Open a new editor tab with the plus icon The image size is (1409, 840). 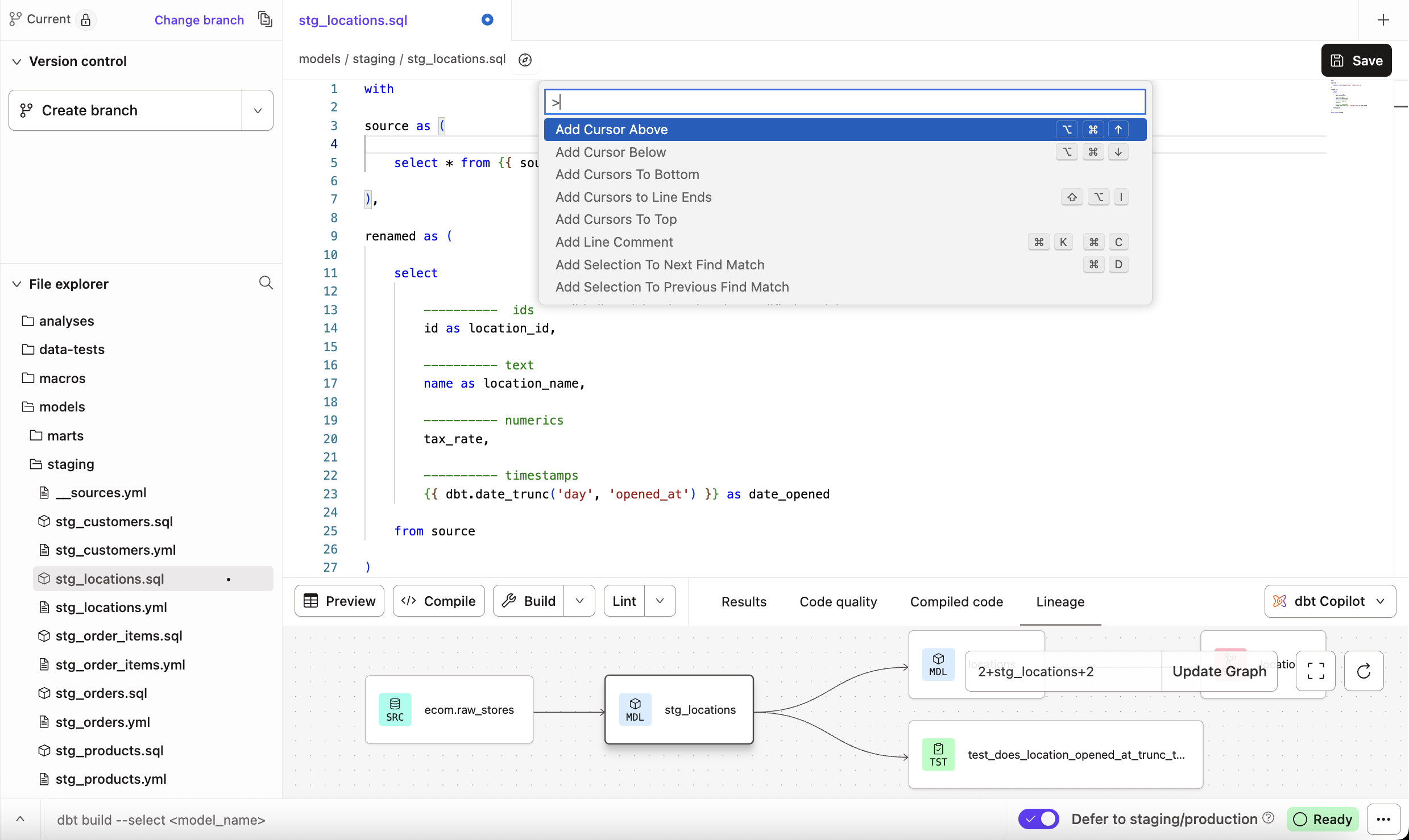point(1383,20)
